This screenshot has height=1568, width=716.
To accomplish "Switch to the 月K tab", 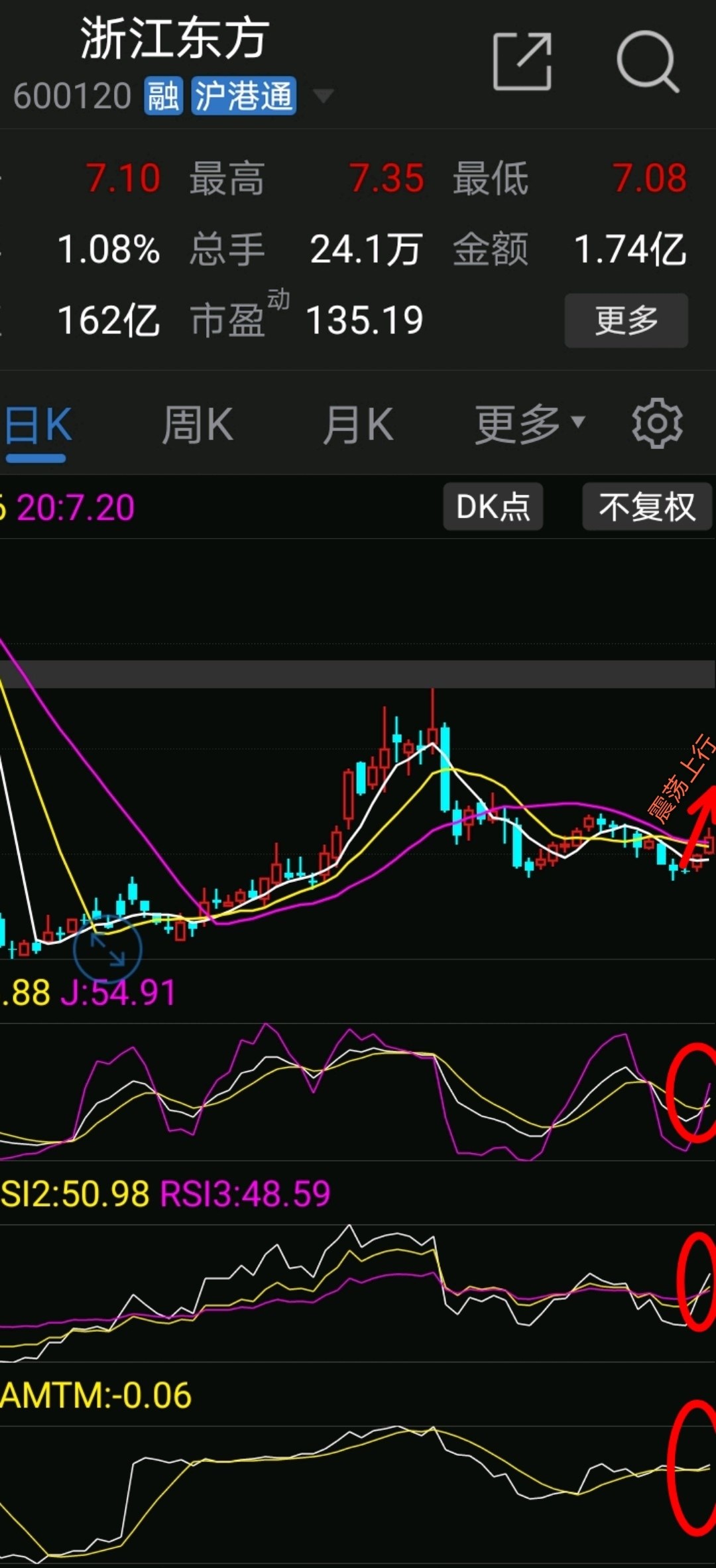I will point(358,425).
